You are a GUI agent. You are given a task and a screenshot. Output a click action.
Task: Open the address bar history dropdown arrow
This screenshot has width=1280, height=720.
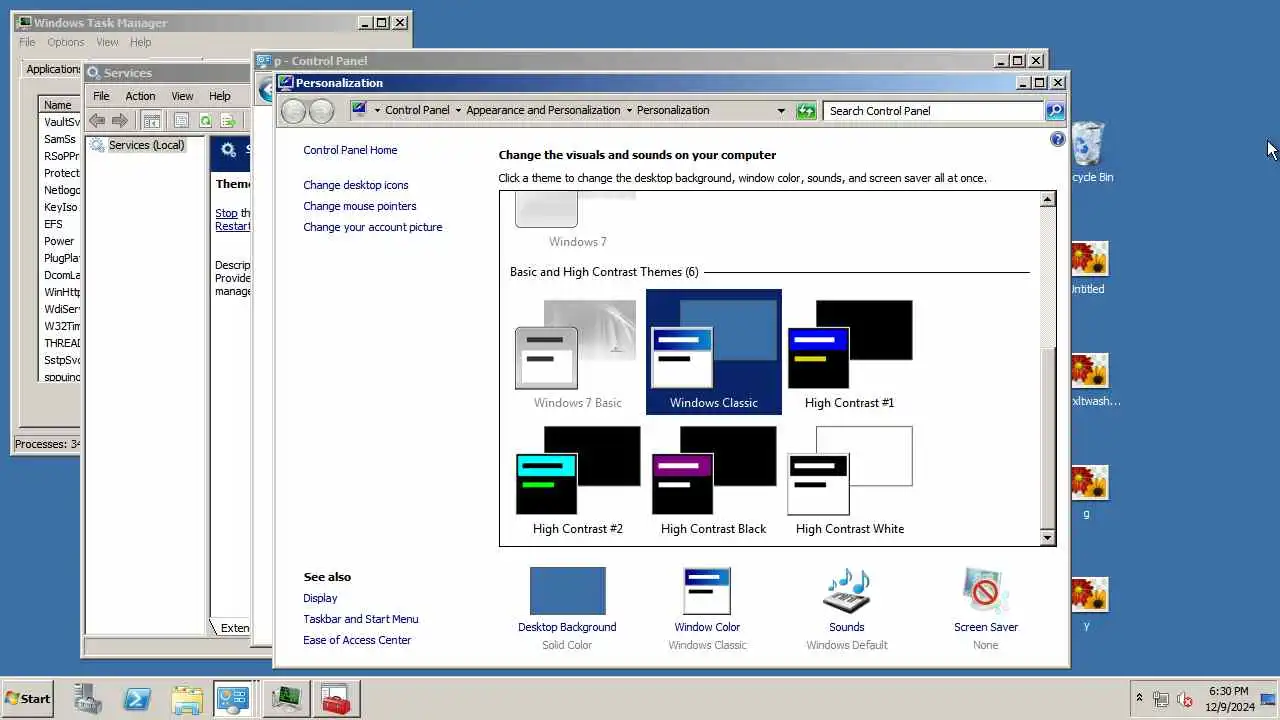[781, 111]
